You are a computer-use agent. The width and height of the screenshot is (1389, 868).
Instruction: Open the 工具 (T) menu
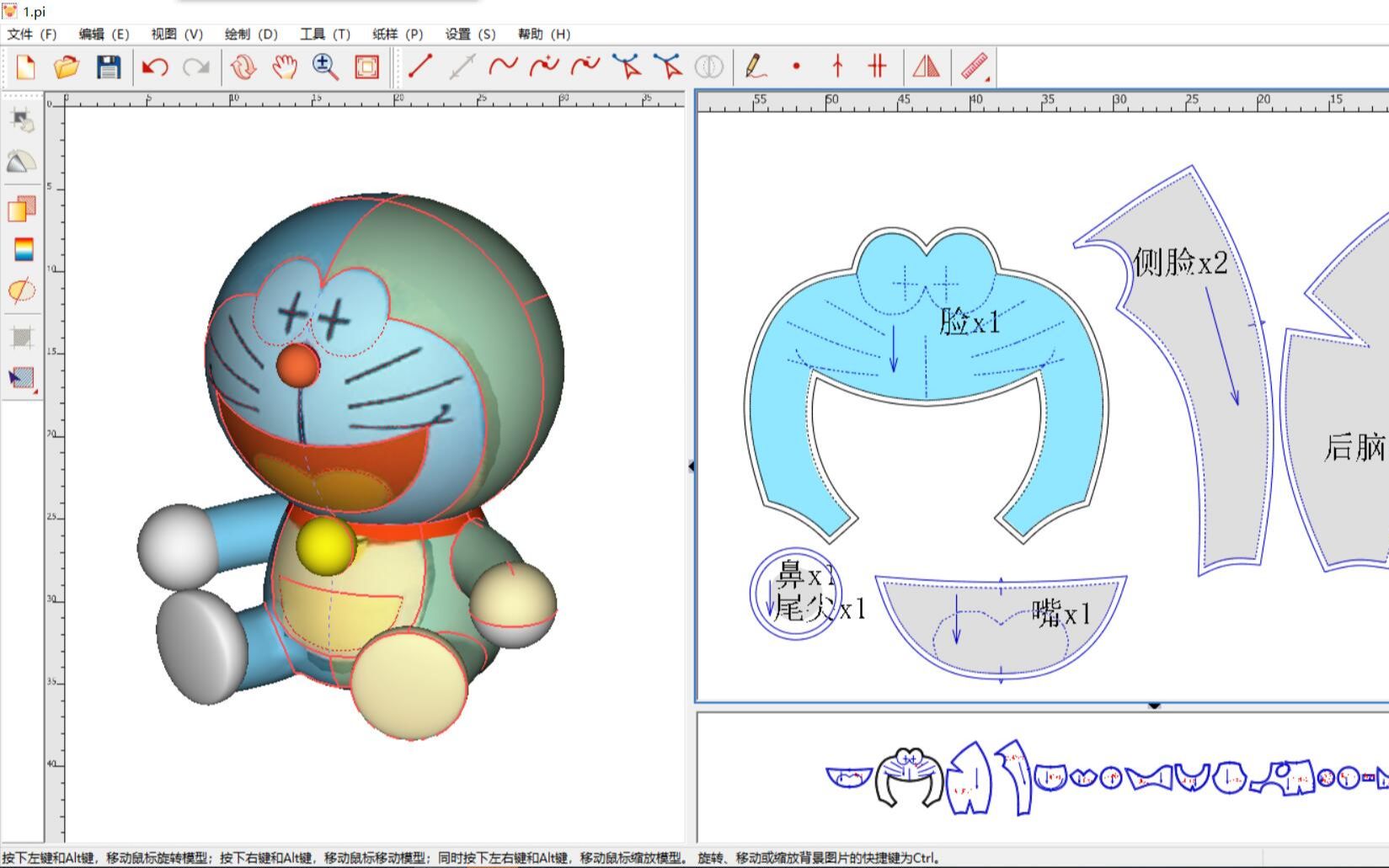[325, 34]
